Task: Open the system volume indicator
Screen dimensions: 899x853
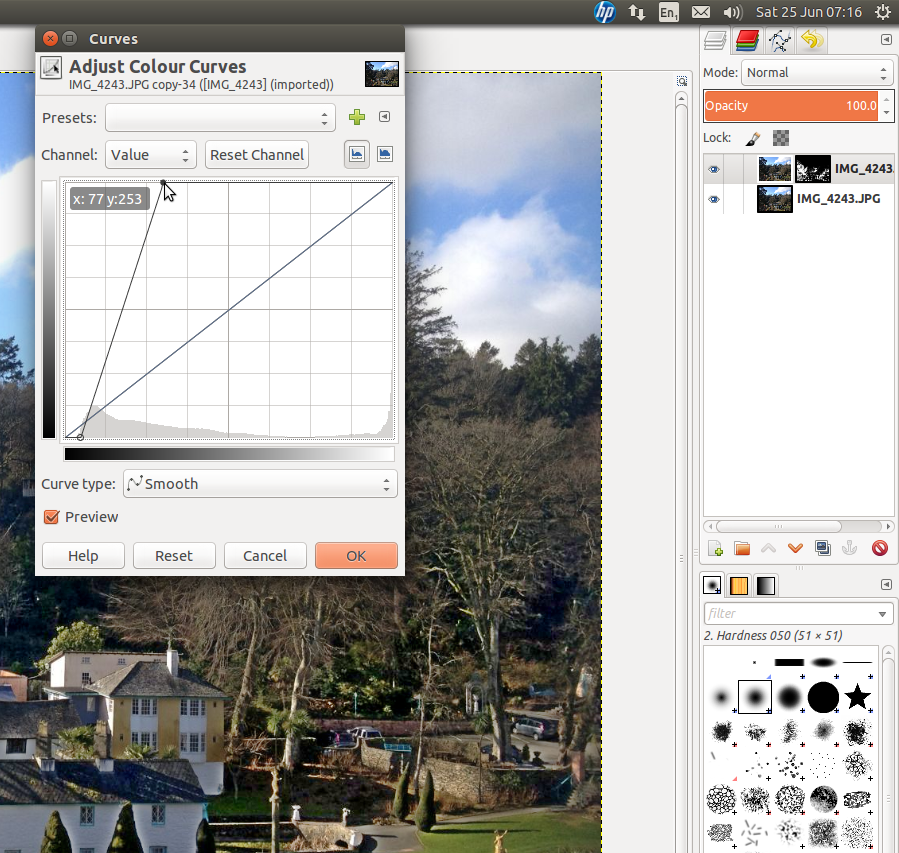Action: point(732,12)
